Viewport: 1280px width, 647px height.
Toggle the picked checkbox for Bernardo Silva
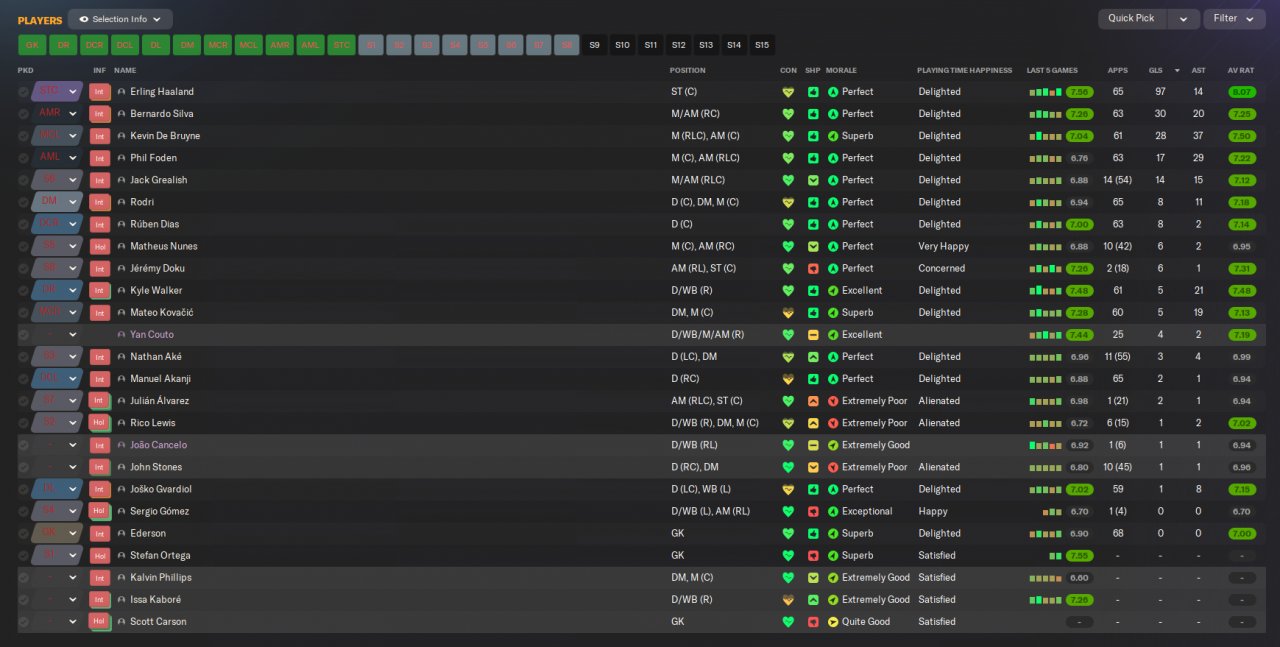click(23, 114)
